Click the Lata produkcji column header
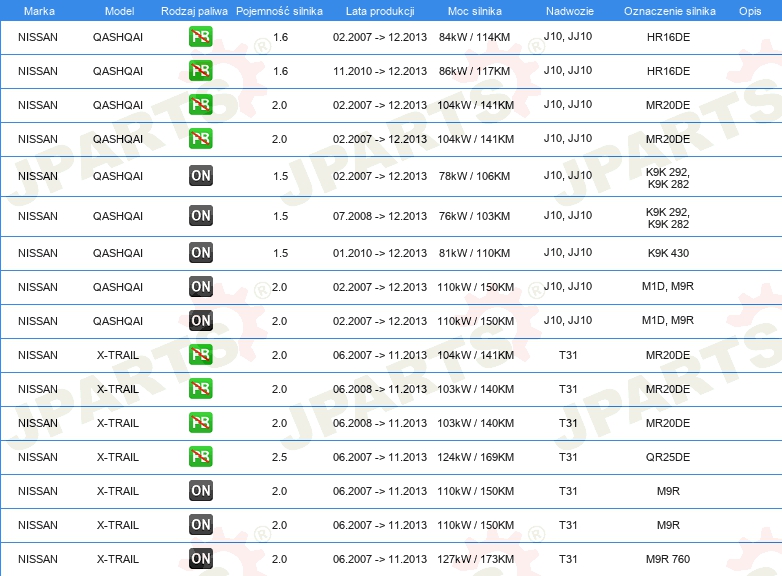Screen dimensions: 782x576 pos(380,11)
